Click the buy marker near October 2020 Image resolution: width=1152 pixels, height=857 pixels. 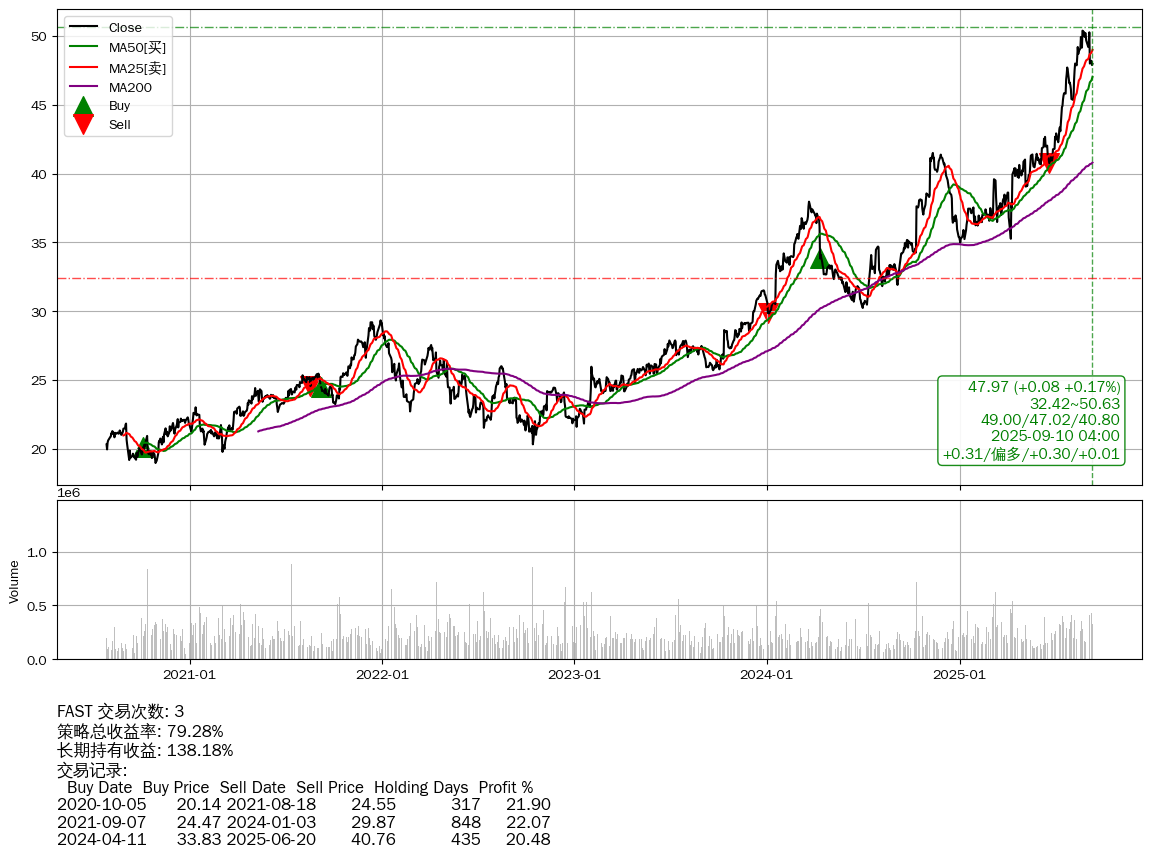click(x=145, y=446)
